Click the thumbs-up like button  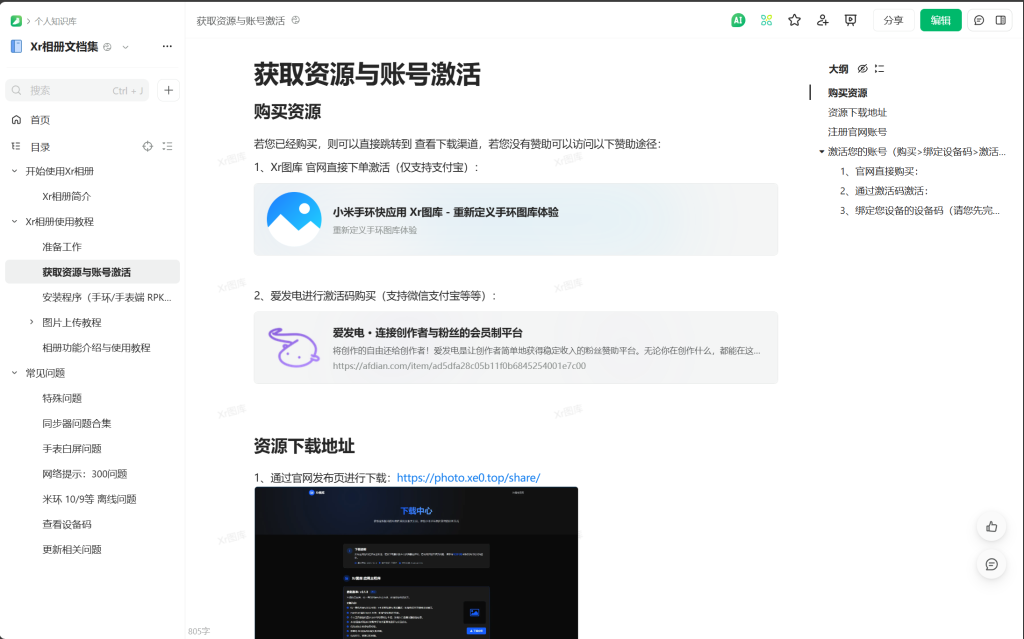coord(991,526)
